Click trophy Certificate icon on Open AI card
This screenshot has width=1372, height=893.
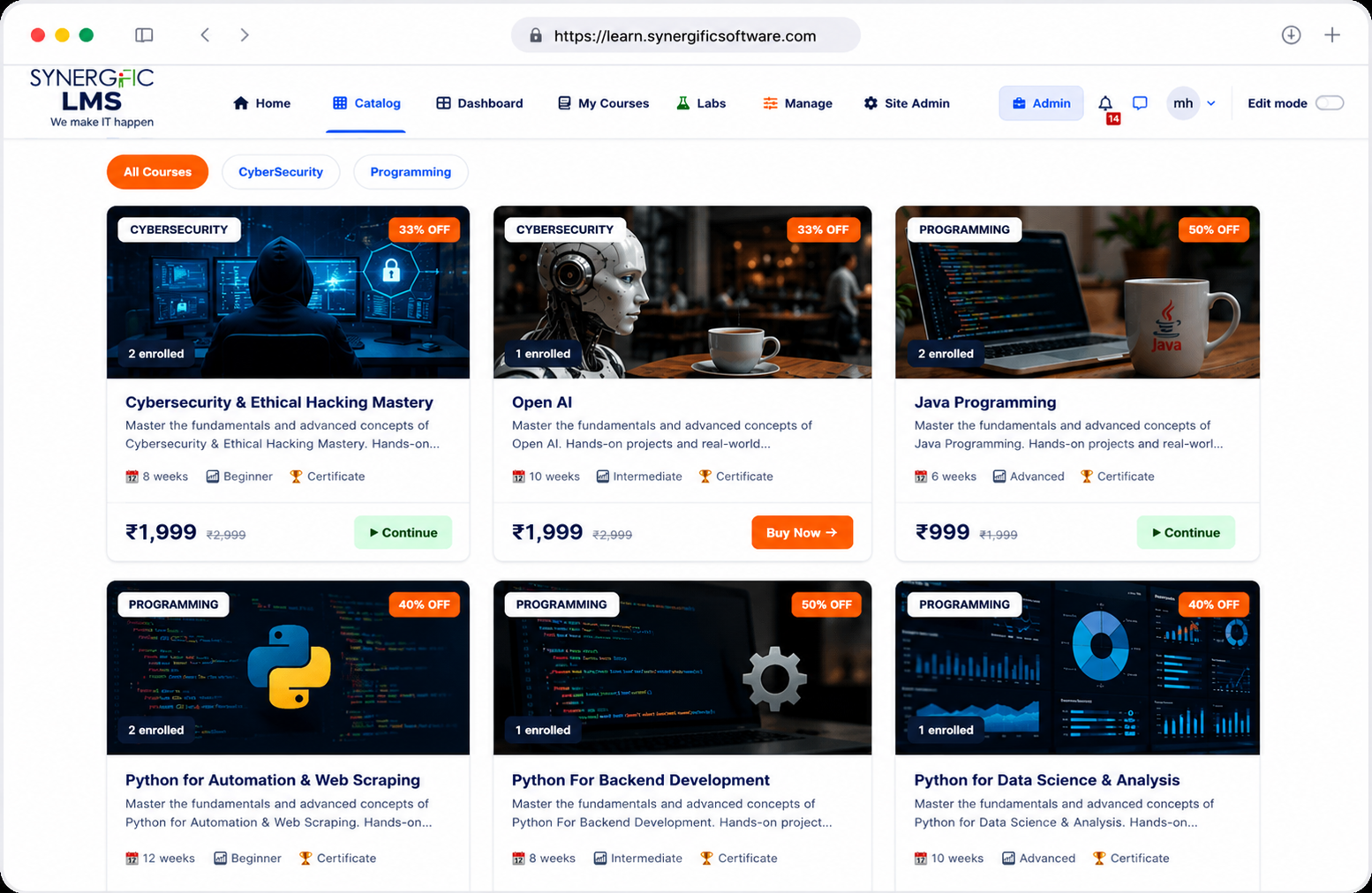click(x=705, y=477)
